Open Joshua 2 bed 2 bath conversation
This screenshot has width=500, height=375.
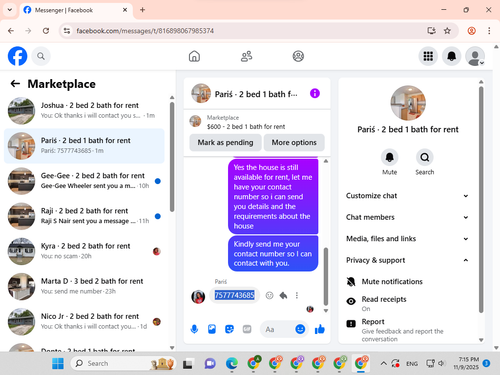click(x=85, y=110)
